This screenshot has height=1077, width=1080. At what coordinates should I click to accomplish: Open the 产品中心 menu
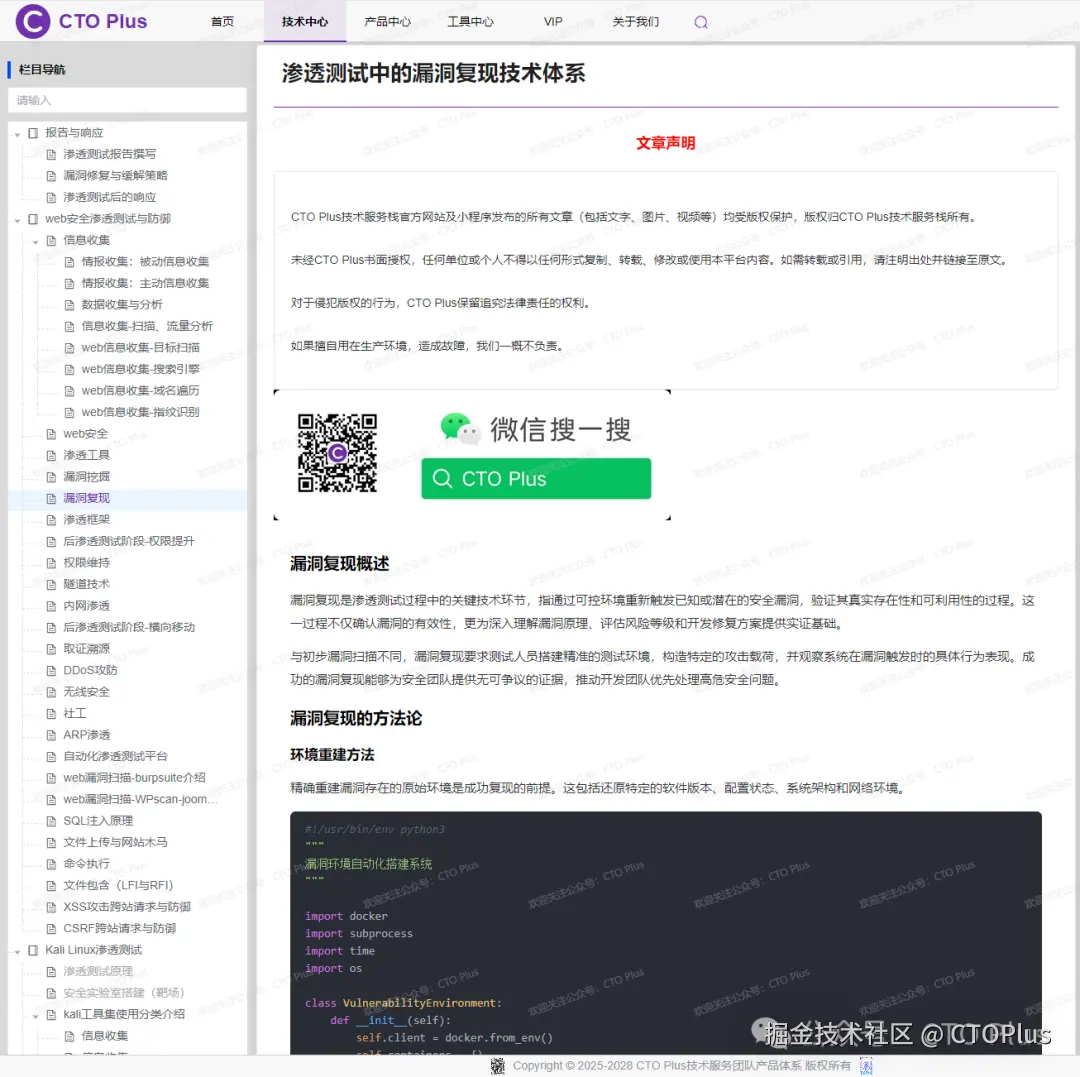coord(388,21)
